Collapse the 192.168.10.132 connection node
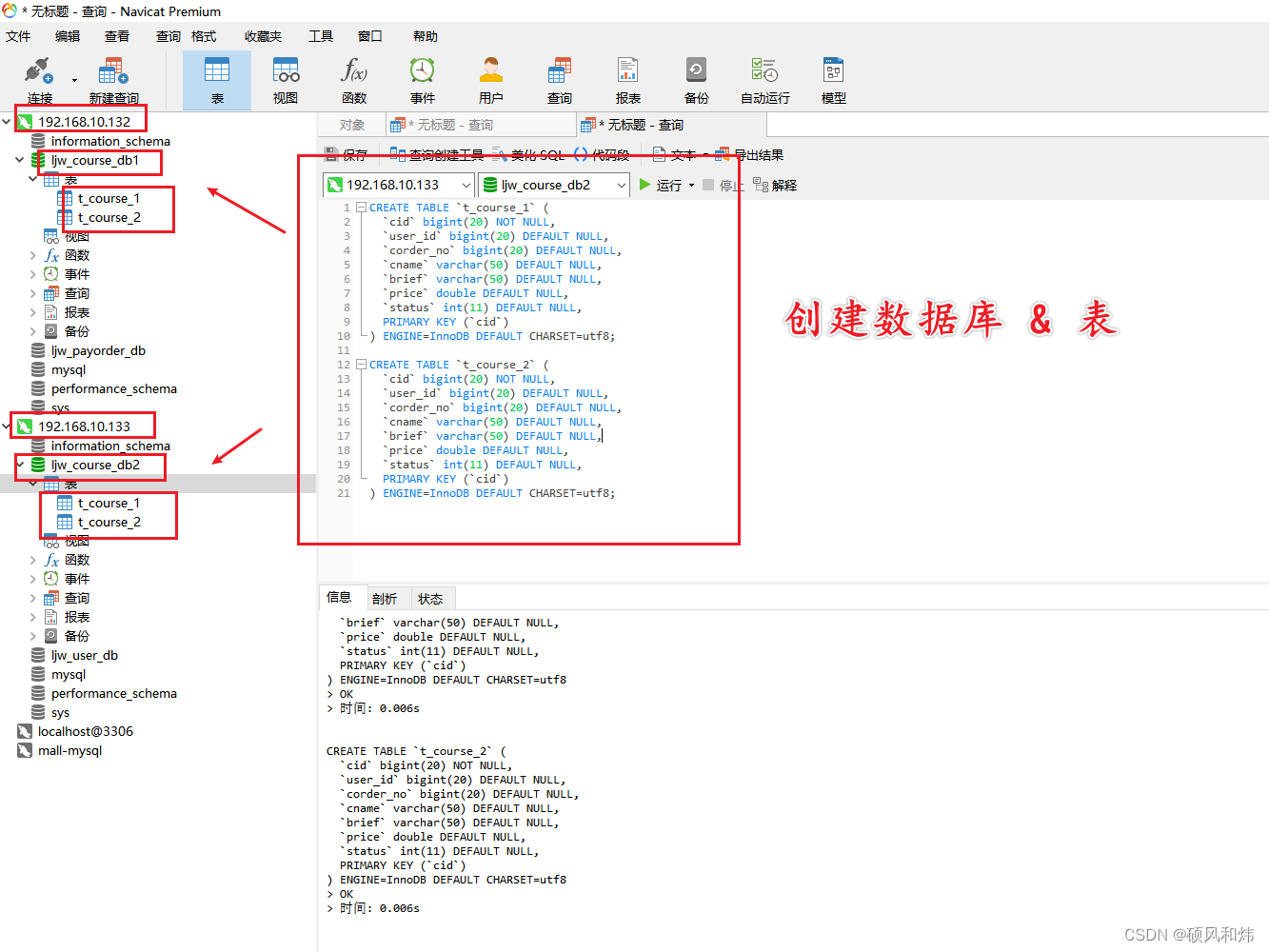1269x952 pixels. (7, 122)
